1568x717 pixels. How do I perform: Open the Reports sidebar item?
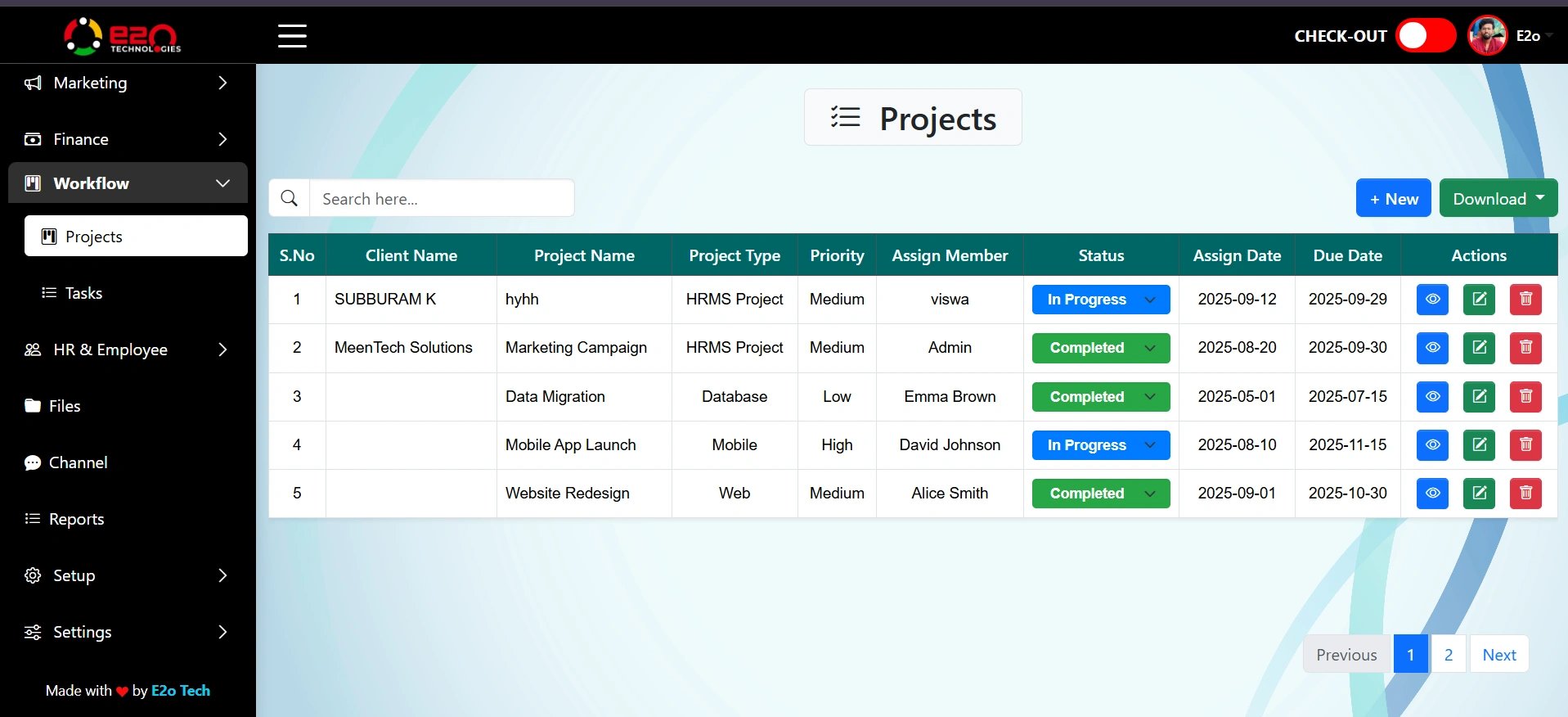tap(76, 519)
